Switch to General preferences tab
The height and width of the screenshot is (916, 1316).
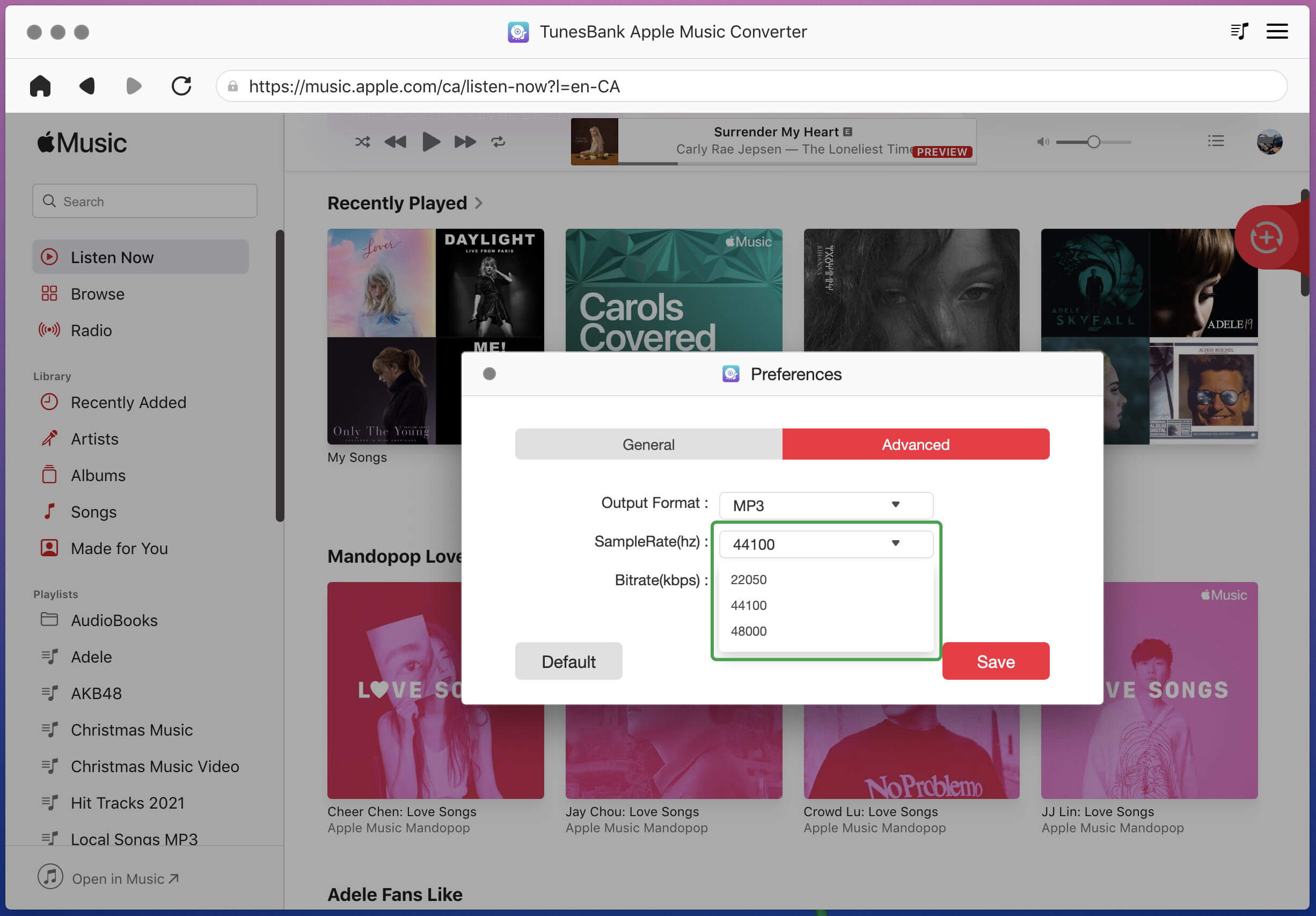tap(648, 445)
